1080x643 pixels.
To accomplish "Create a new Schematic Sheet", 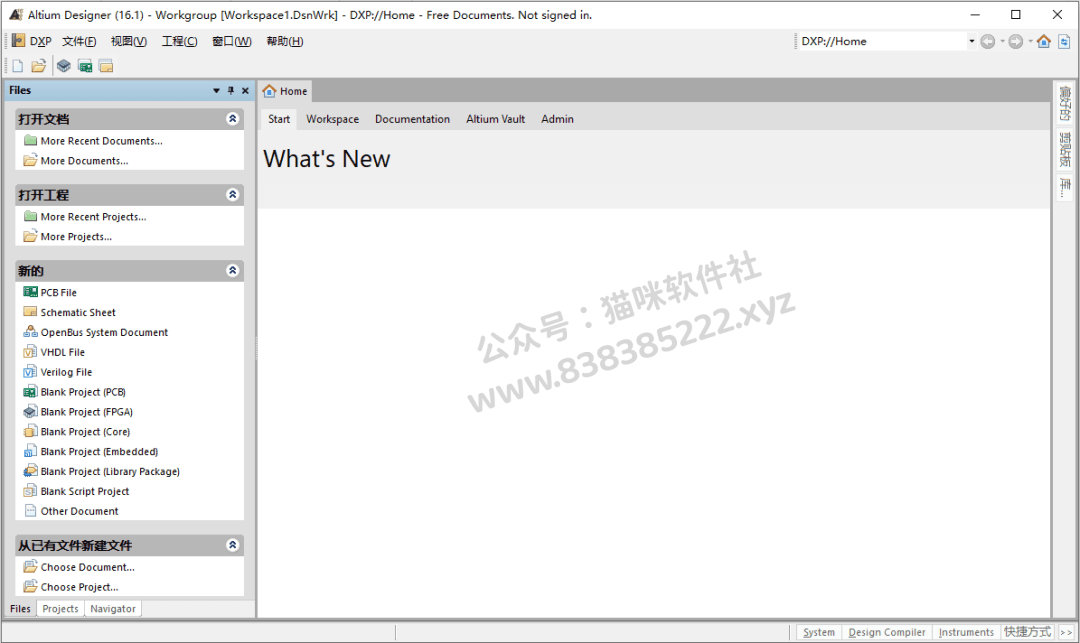I will tap(78, 313).
